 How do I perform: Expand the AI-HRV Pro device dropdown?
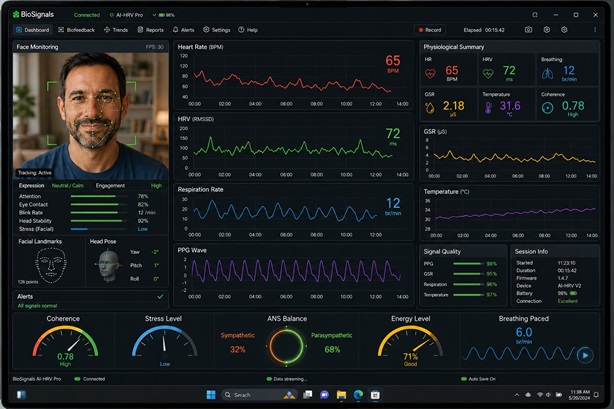[154, 15]
